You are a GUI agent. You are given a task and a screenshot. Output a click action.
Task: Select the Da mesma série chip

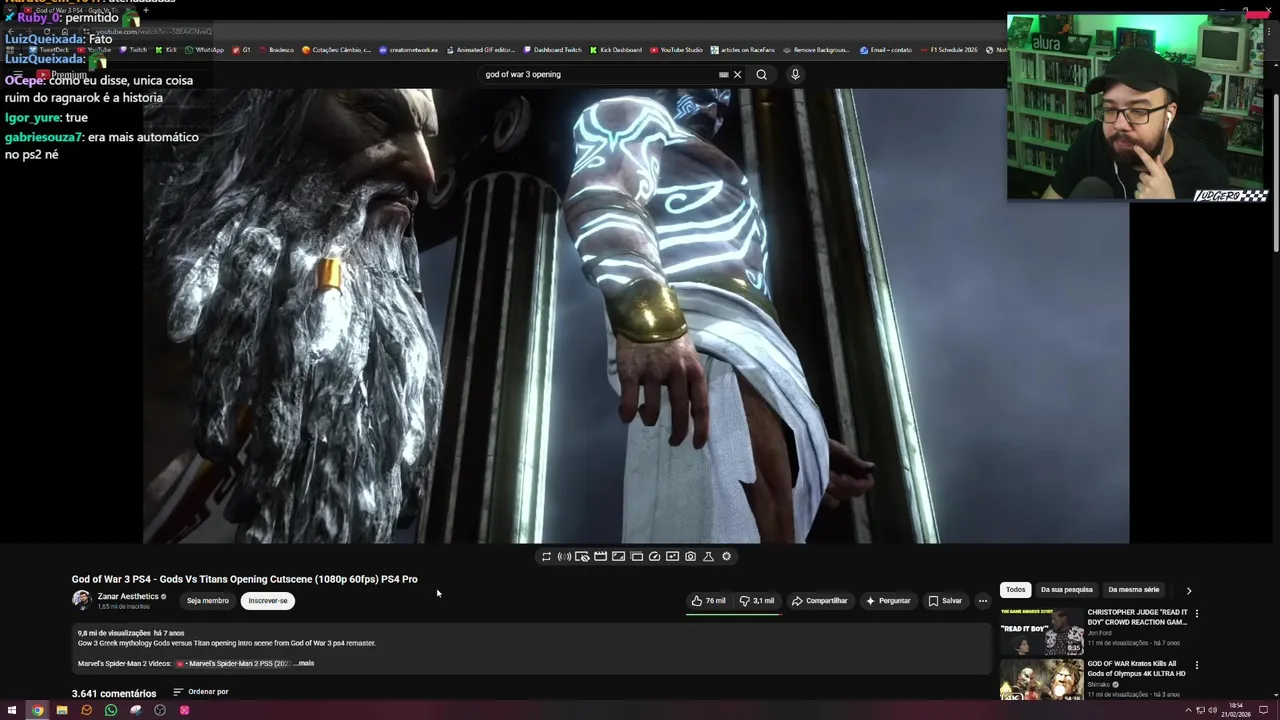click(1134, 590)
